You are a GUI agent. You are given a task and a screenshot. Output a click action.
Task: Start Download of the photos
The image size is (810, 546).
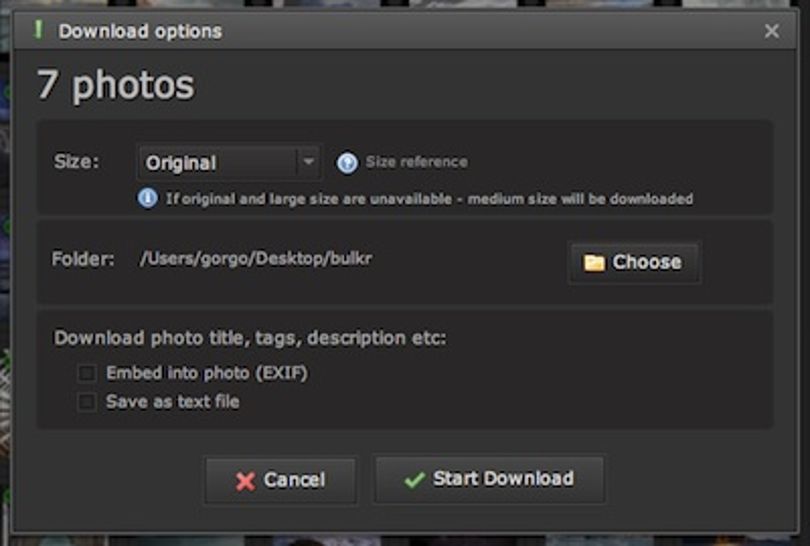pyautogui.click(x=489, y=479)
